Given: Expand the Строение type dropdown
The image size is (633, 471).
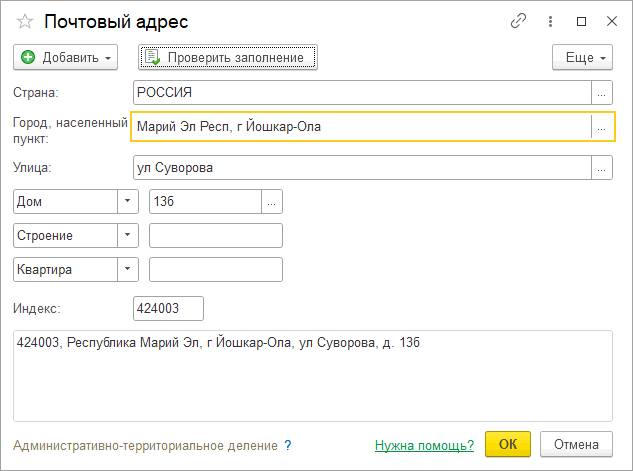Looking at the screenshot, I should pyautogui.click(x=128, y=235).
